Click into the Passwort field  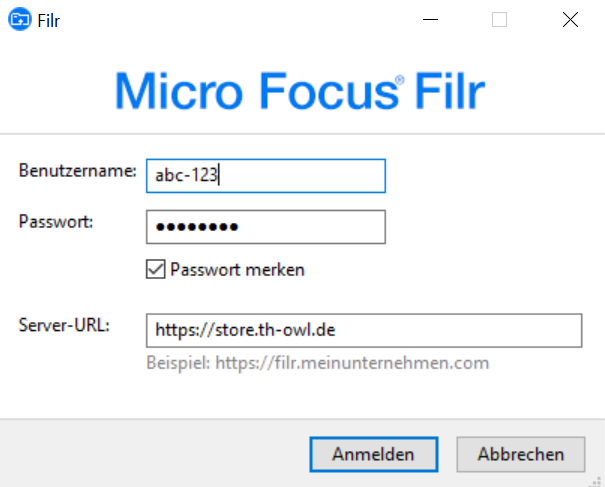[265, 227]
